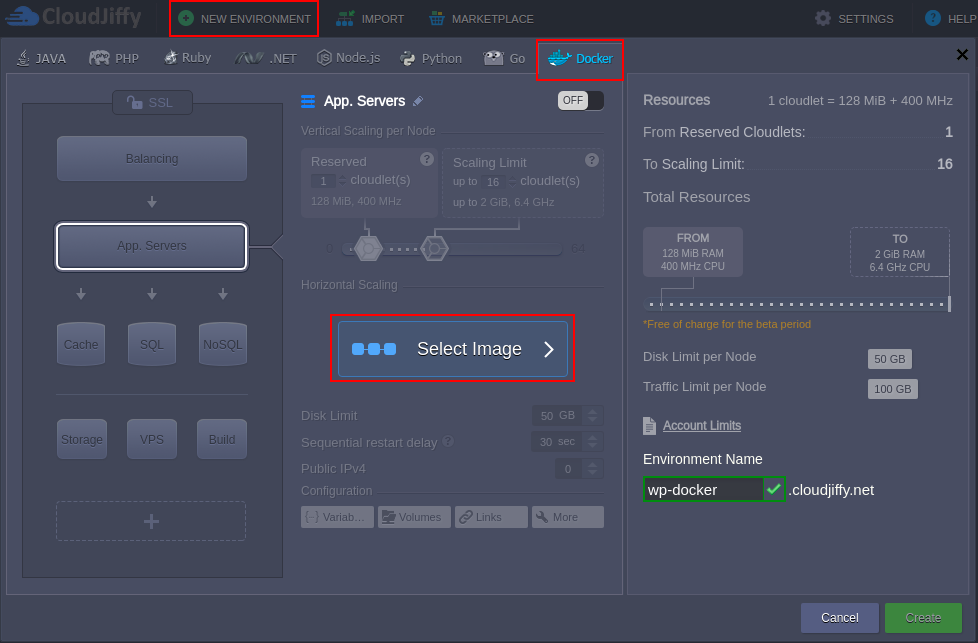Close the environment wizard dialog
Screen dimensions: 978x643
pyautogui.click(x=962, y=55)
